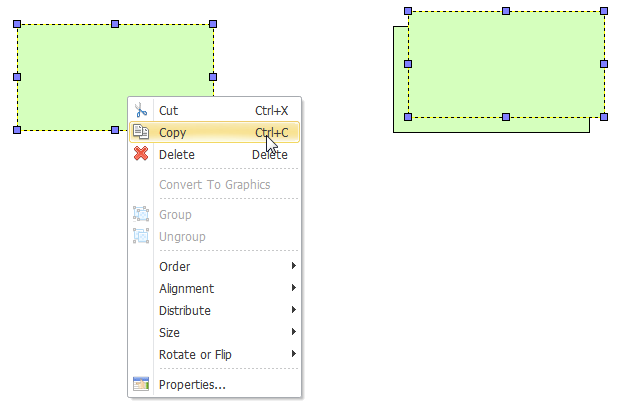
Task: Click the Group icon in the menu
Action: 141,214
